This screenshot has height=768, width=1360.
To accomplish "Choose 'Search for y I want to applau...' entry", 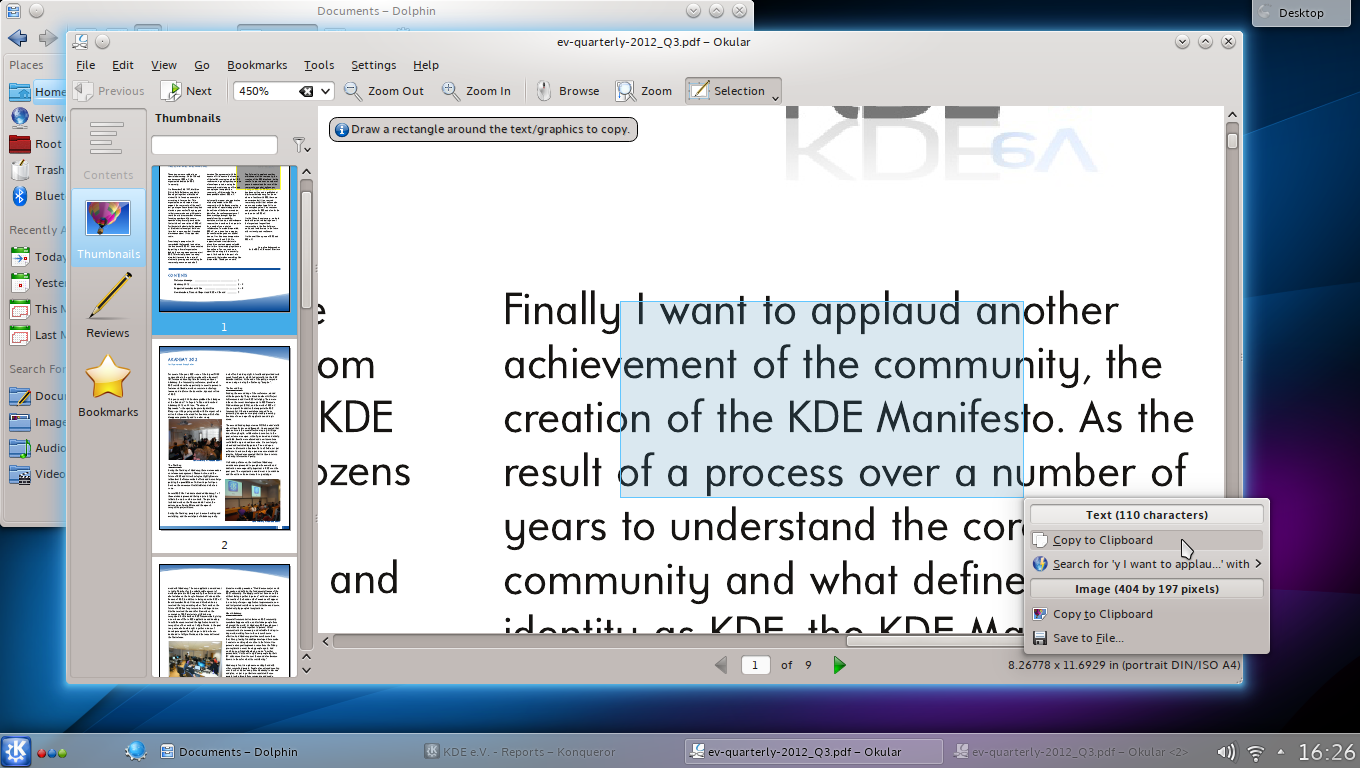I will pos(1146,564).
